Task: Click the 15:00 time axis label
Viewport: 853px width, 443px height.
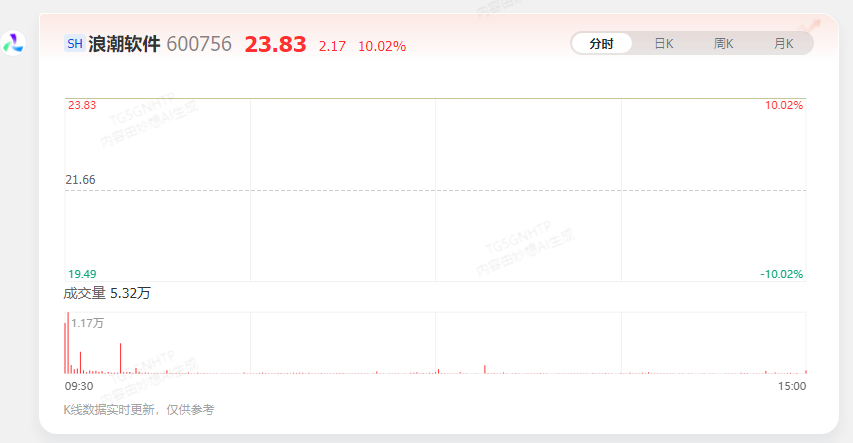Action: 792,386
